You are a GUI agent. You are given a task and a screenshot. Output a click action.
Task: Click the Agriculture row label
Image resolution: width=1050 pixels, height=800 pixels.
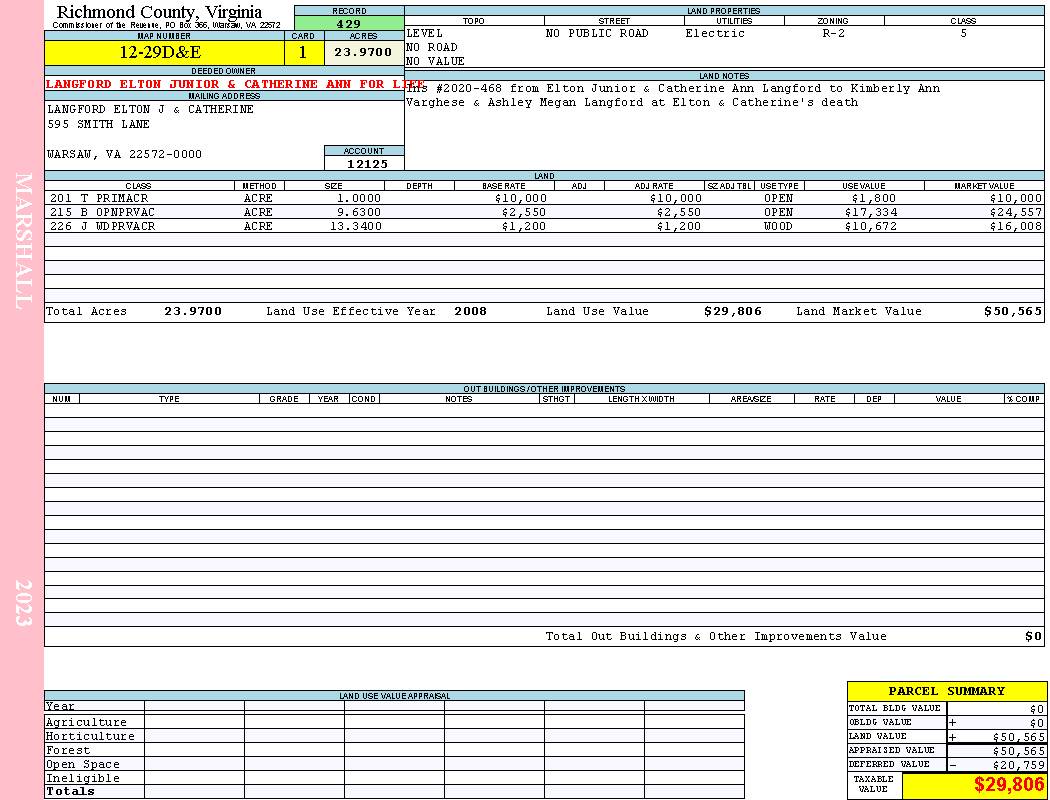[86, 722]
